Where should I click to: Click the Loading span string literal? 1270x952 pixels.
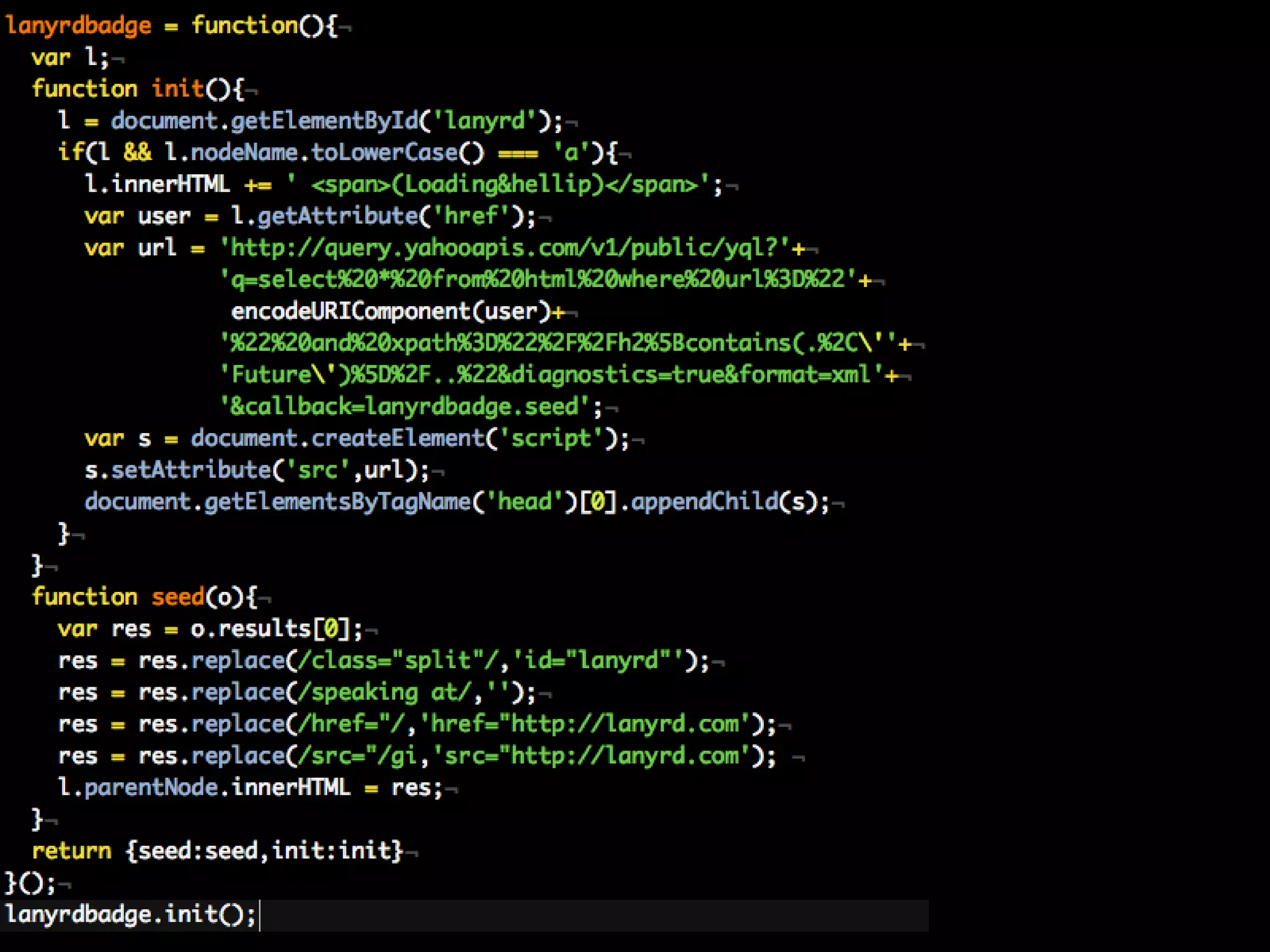[496, 185]
